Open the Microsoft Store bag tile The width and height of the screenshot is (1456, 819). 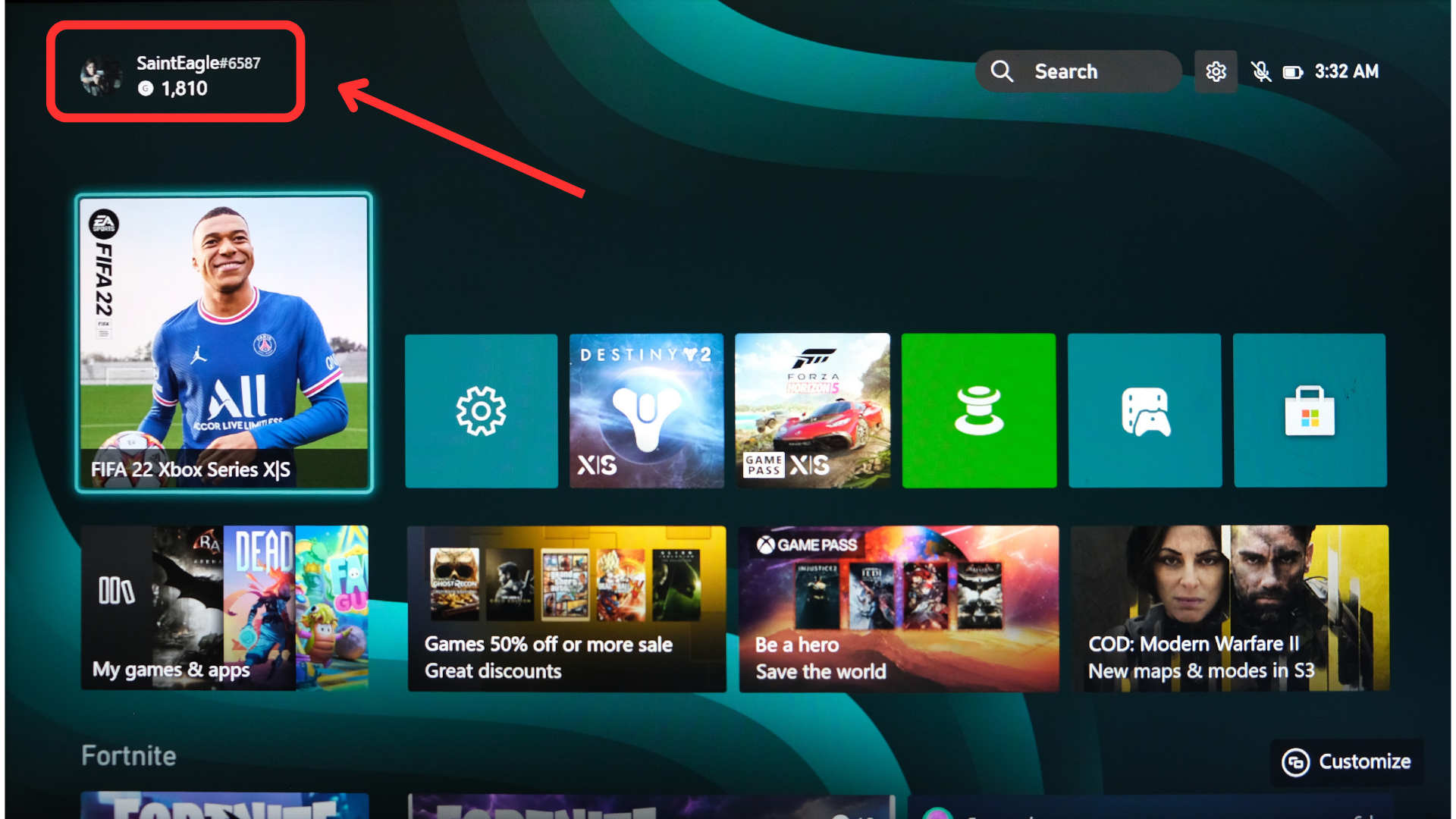(1310, 410)
